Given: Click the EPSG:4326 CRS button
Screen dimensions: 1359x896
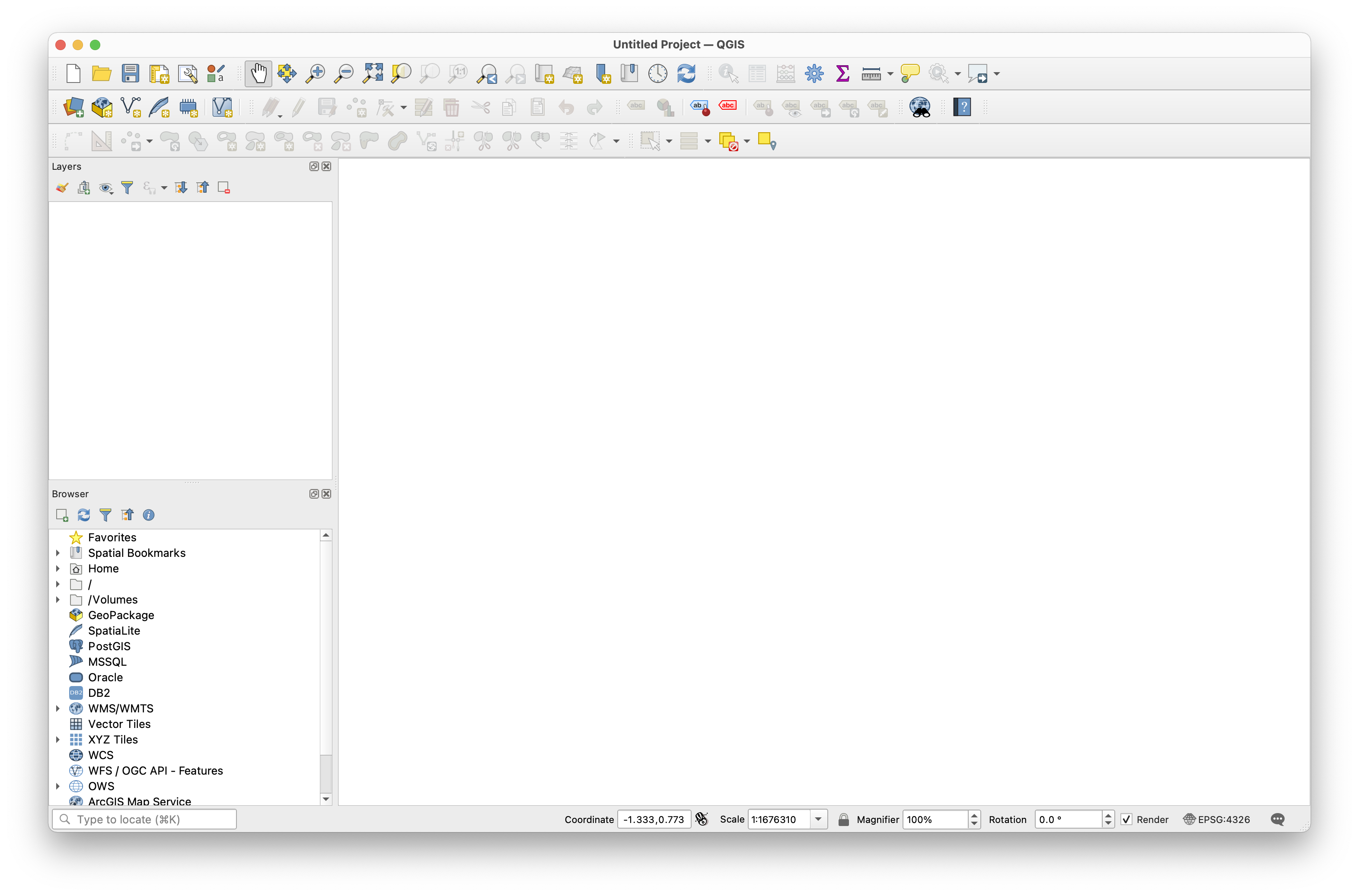Looking at the screenshot, I should [1217, 820].
